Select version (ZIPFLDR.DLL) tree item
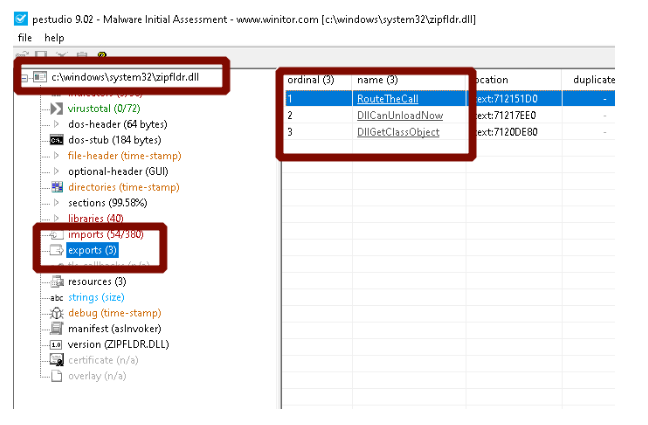Image resolution: width=648 pixels, height=425 pixels. [118, 344]
